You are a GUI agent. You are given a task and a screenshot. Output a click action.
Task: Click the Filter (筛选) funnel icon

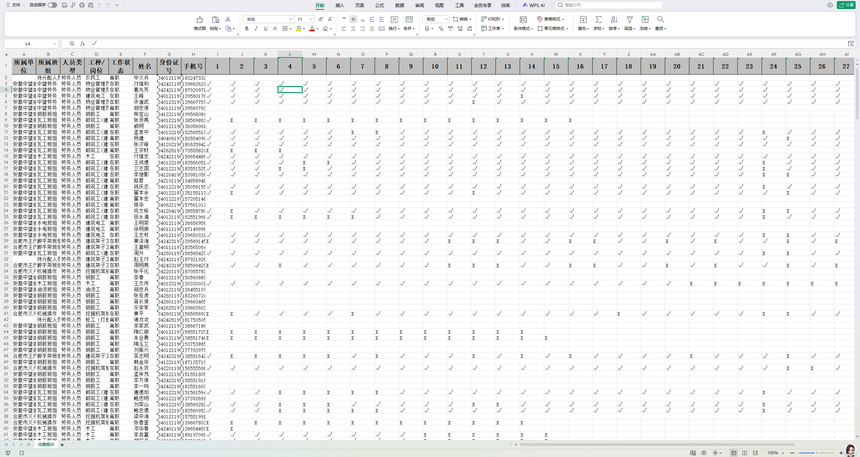630,20
